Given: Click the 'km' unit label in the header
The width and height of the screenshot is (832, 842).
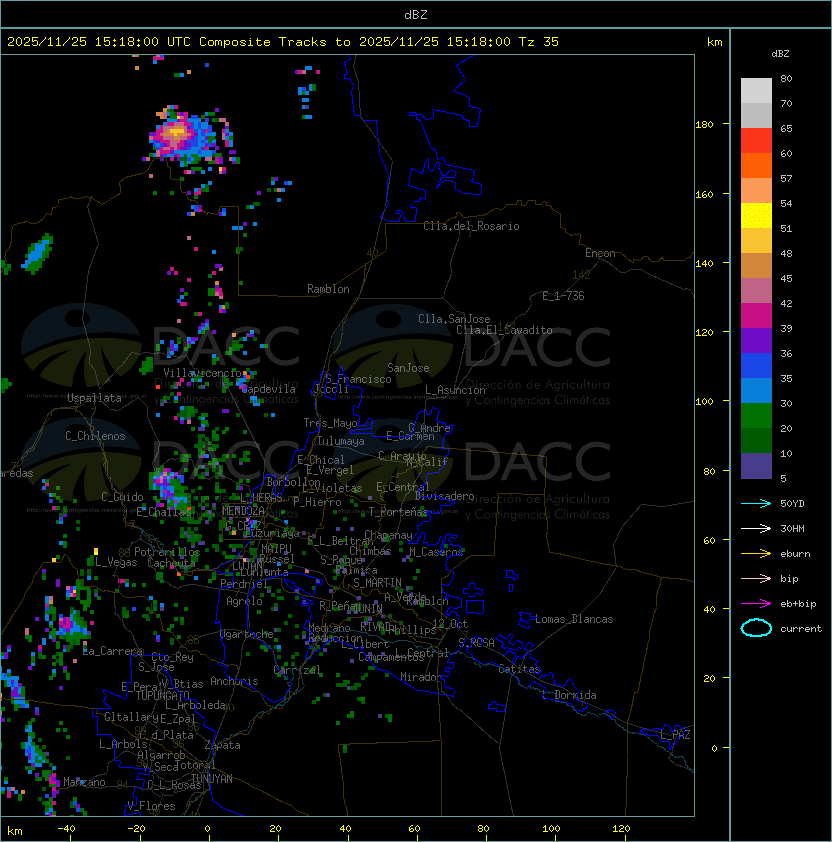Looking at the screenshot, I should pyautogui.click(x=714, y=42).
